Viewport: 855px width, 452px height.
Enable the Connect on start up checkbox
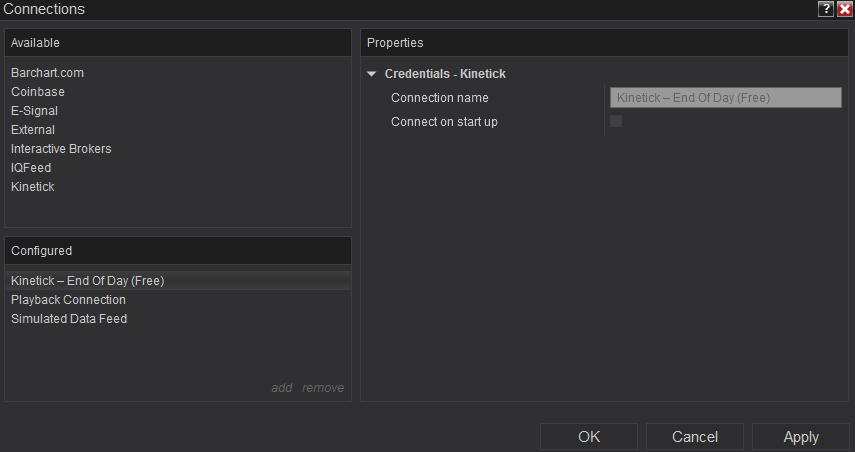click(x=616, y=121)
